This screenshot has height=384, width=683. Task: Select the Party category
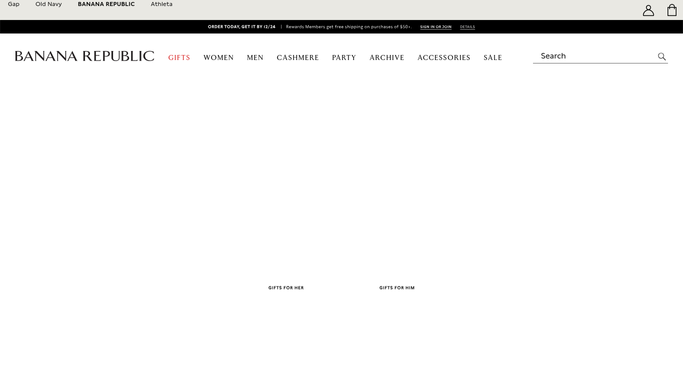344,57
